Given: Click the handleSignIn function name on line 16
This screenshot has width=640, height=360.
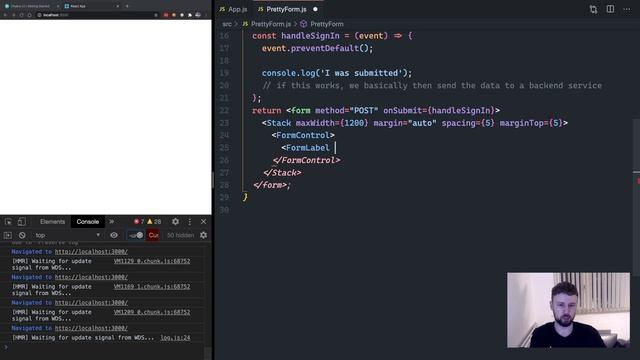Looking at the screenshot, I should (x=310, y=36).
